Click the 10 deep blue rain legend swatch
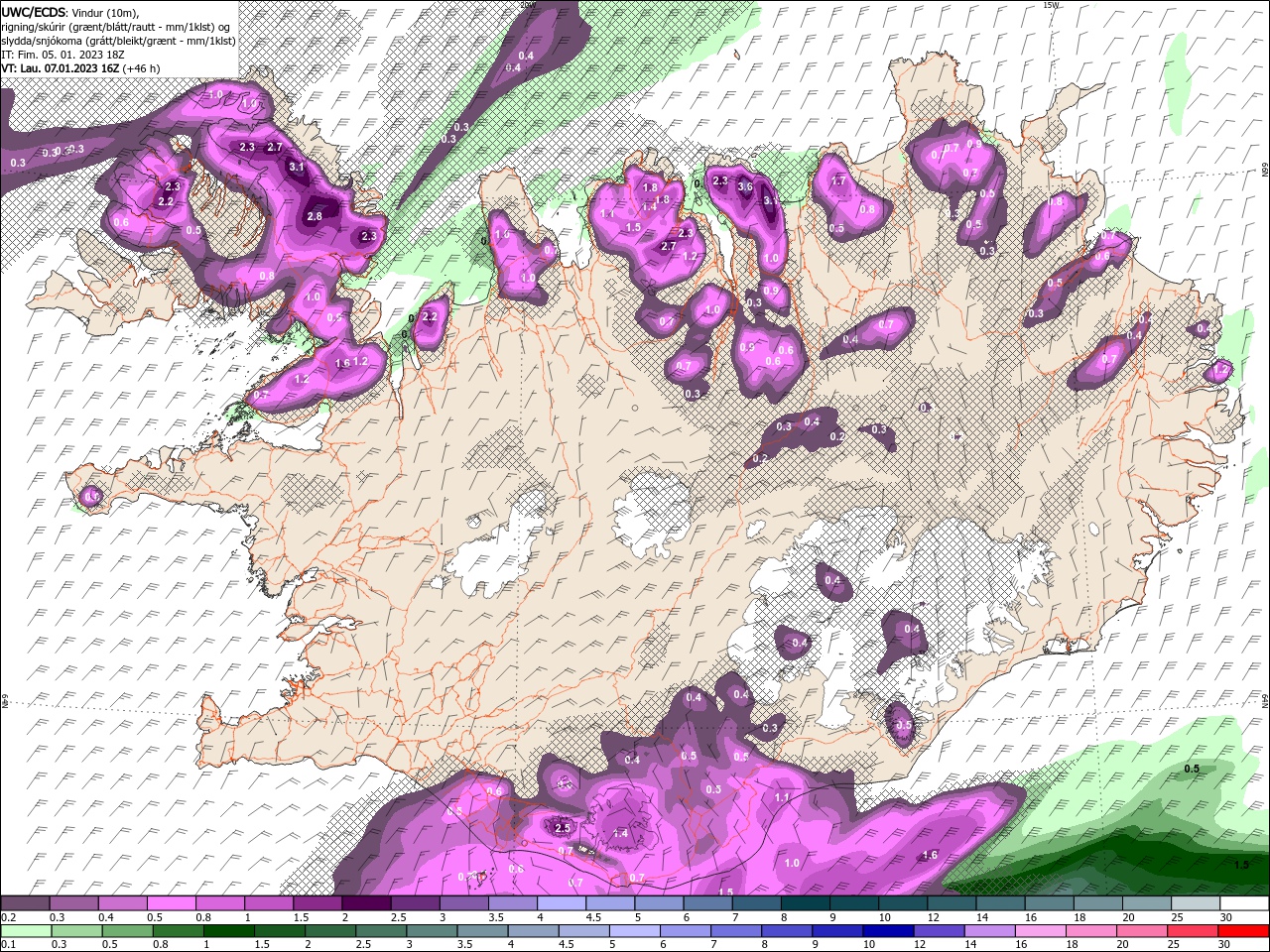1270x952 pixels. point(888,930)
